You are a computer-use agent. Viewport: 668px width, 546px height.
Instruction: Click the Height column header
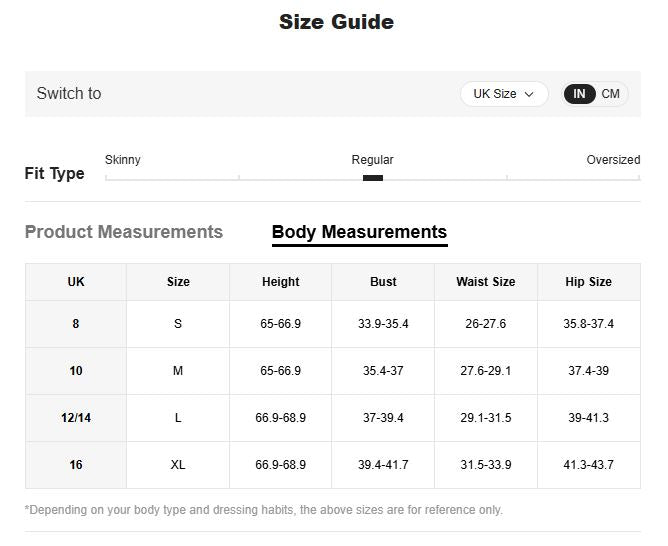pyautogui.click(x=280, y=282)
